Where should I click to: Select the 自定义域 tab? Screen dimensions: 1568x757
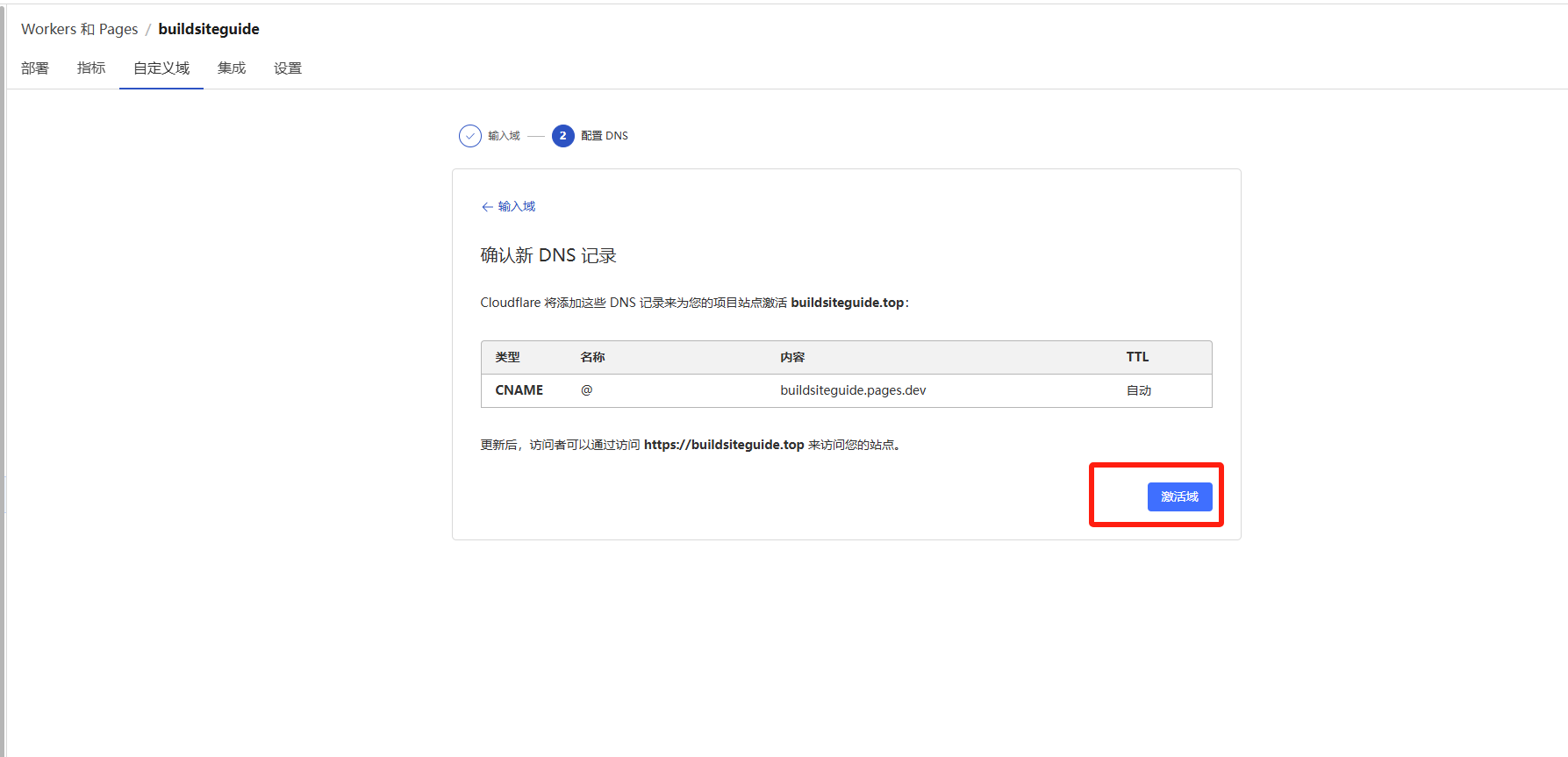coord(161,68)
